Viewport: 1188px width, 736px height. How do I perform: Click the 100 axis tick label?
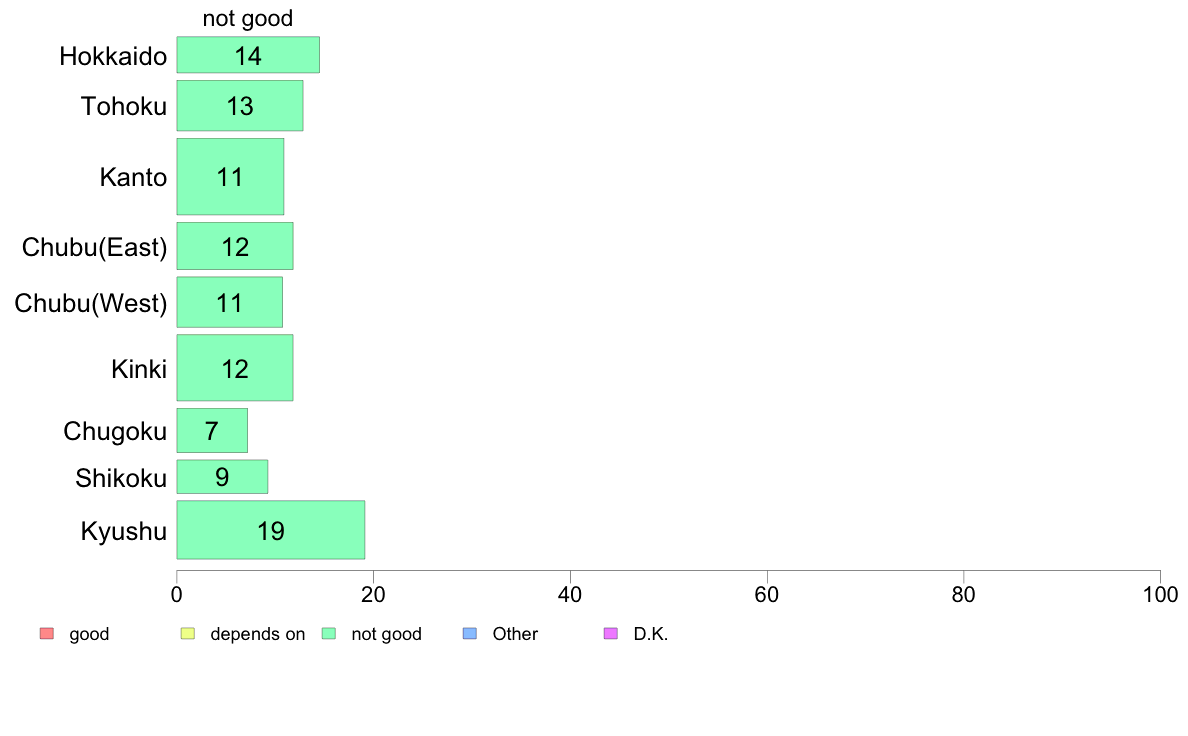(x=1160, y=595)
